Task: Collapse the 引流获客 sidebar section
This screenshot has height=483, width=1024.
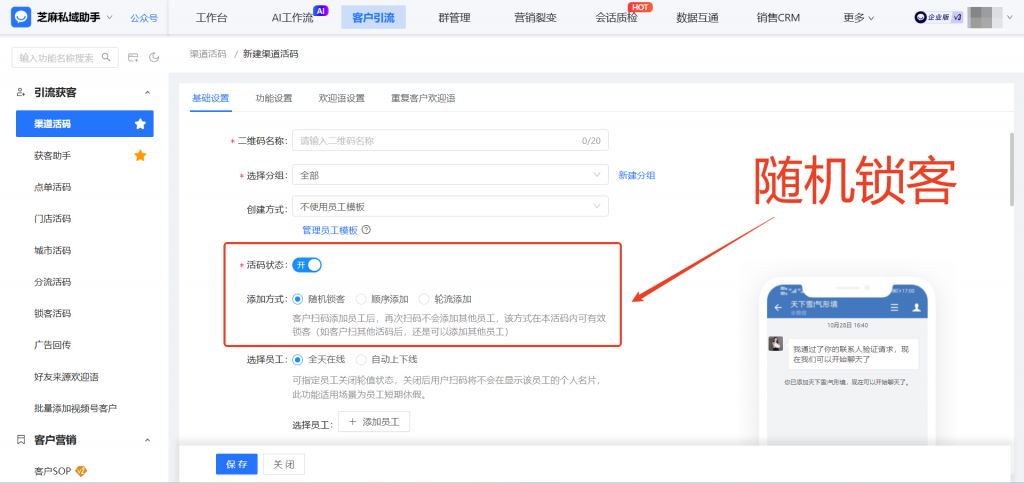Action: click(x=147, y=93)
